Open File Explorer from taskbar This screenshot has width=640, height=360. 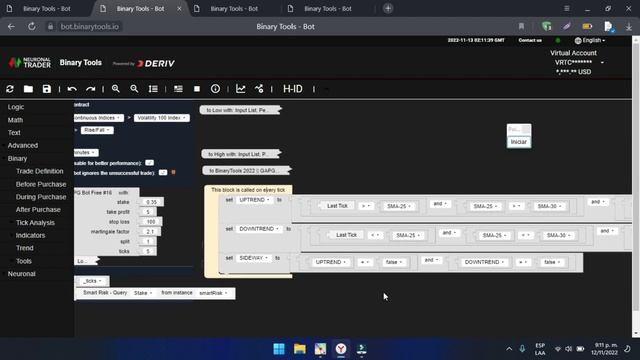coord(300,349)
